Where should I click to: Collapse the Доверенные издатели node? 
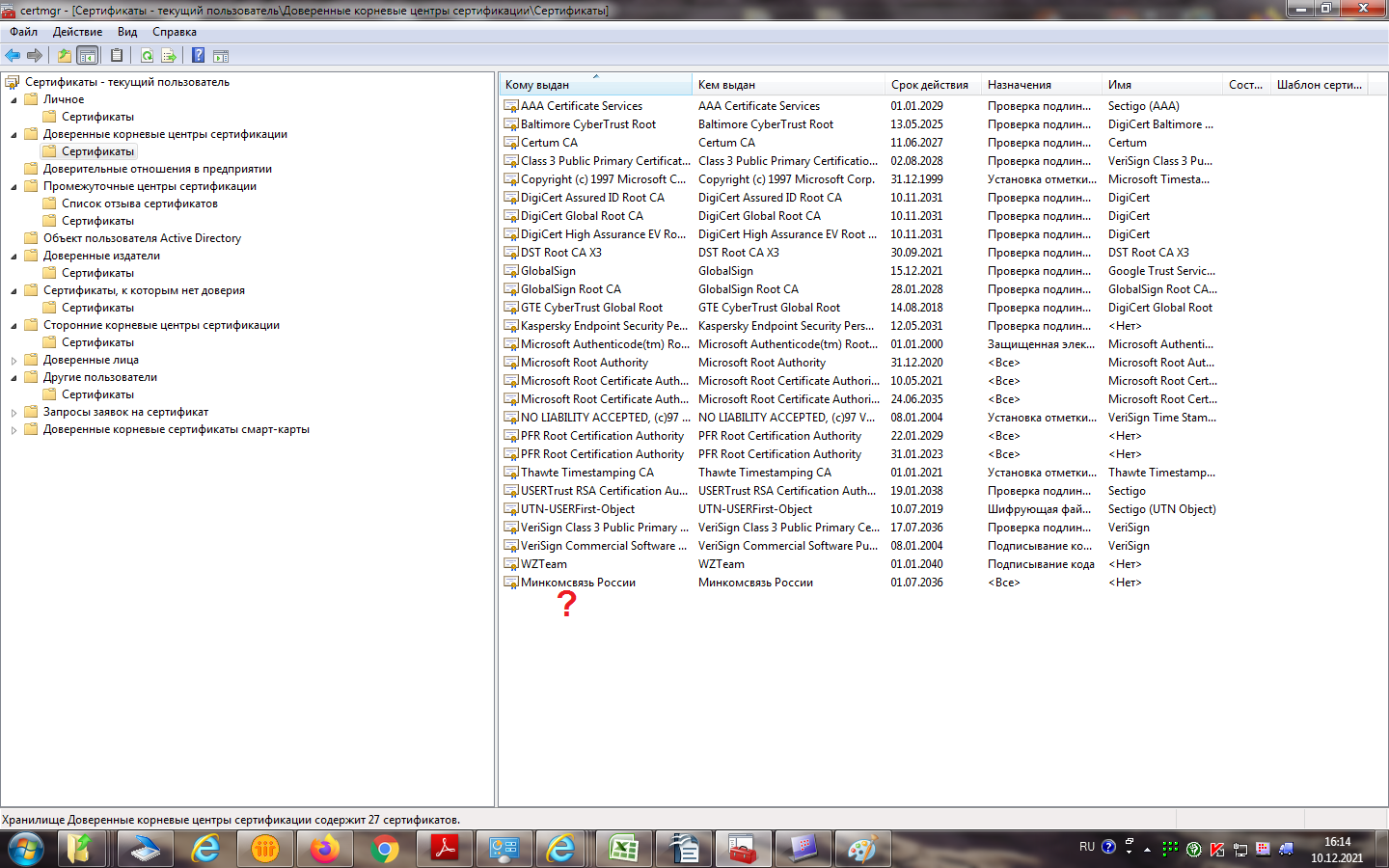coord(14,256)
